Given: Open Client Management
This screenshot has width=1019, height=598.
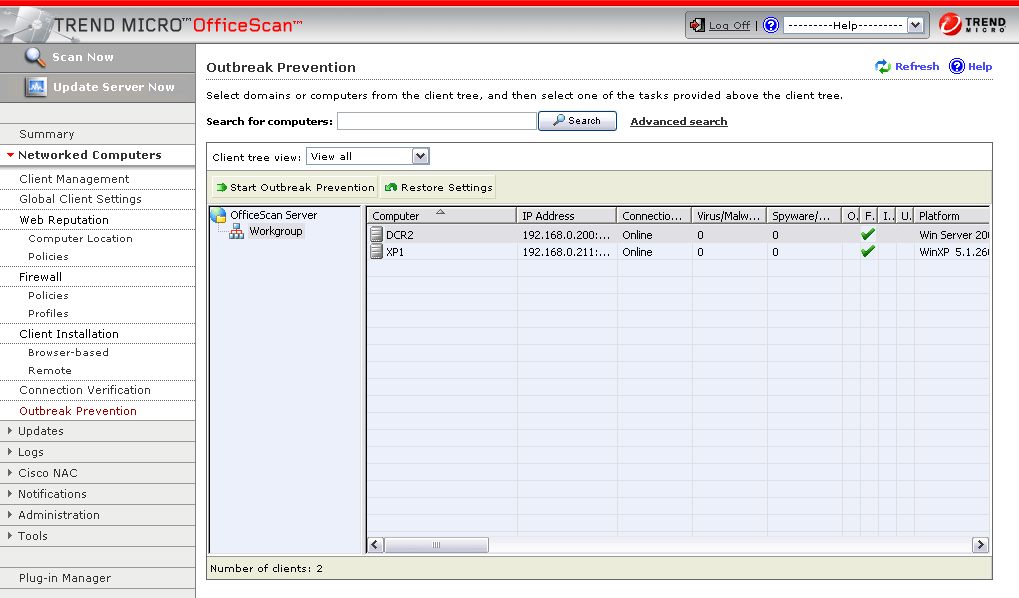Looking at the screenshot, I should 74,179.
